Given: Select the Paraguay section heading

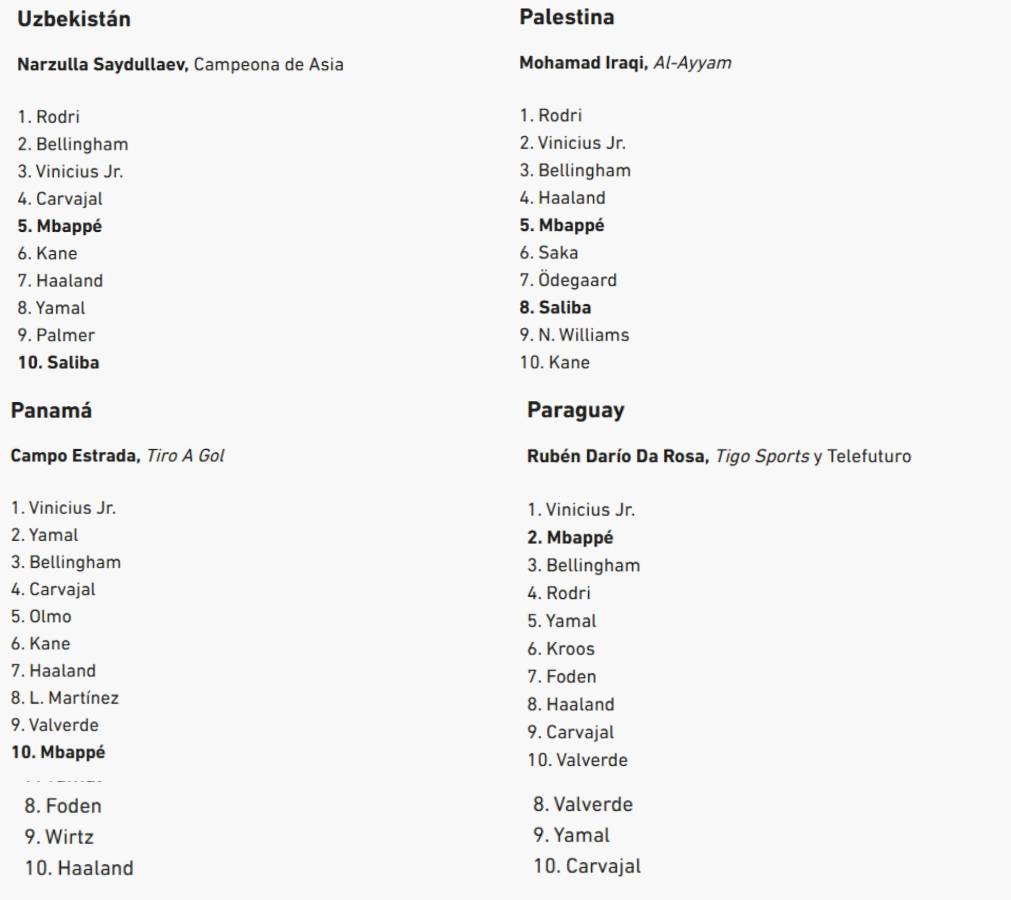Looking at the screenshot, I should [x=575, y=411].
